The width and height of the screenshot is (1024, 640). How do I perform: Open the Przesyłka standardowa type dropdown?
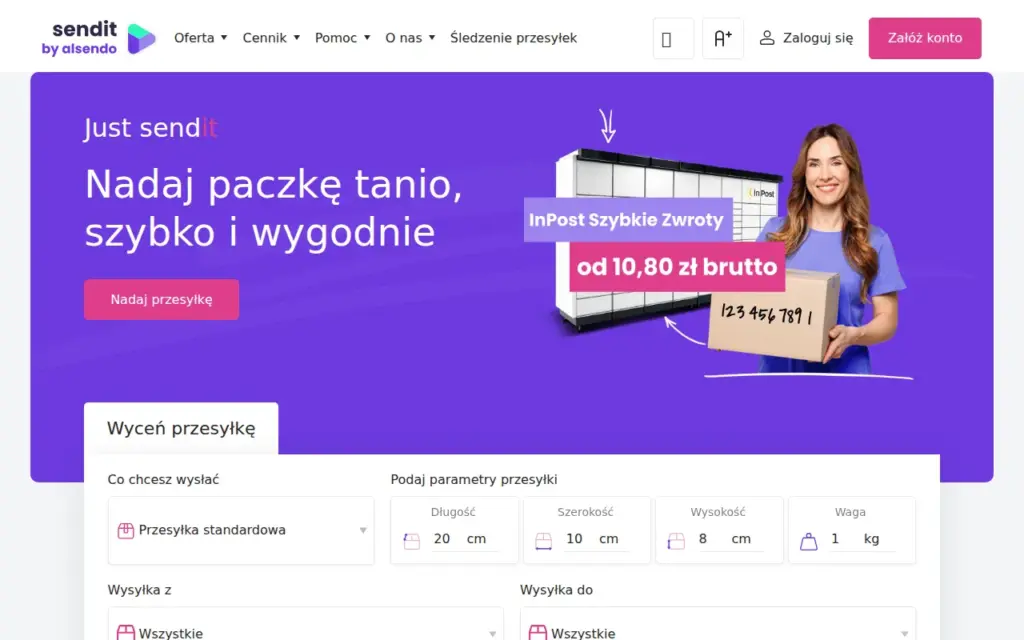pyautogui.click(x=241, y=530)
